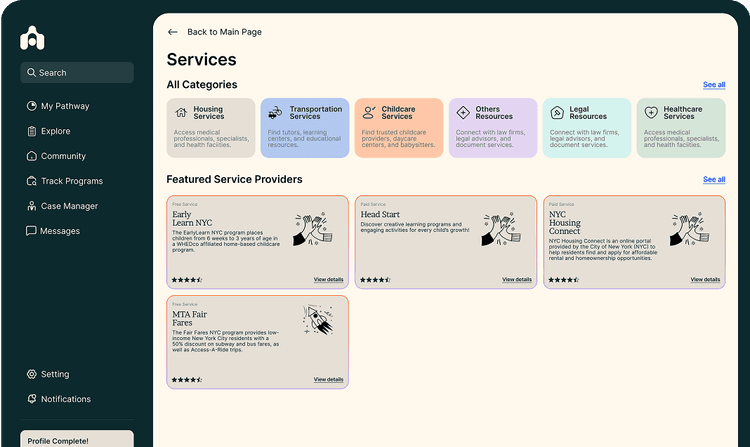The image size is (750, 447).
Task: Click the Services page heading
Action: (201, 59)
